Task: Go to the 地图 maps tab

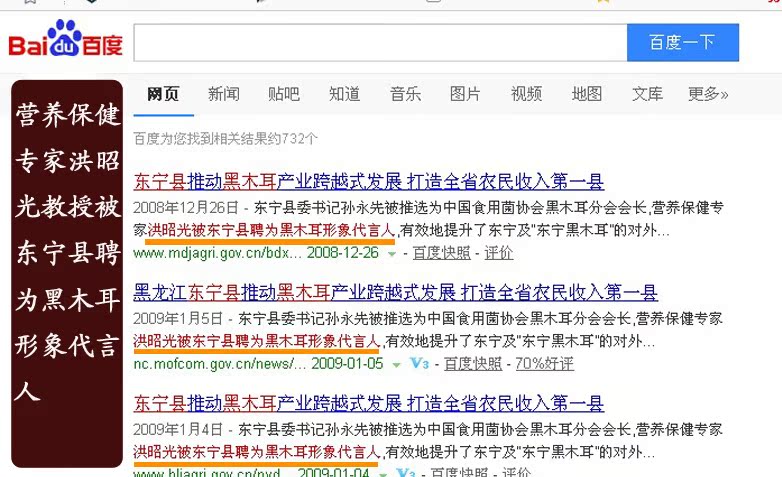Action: (x=587, y=94)
